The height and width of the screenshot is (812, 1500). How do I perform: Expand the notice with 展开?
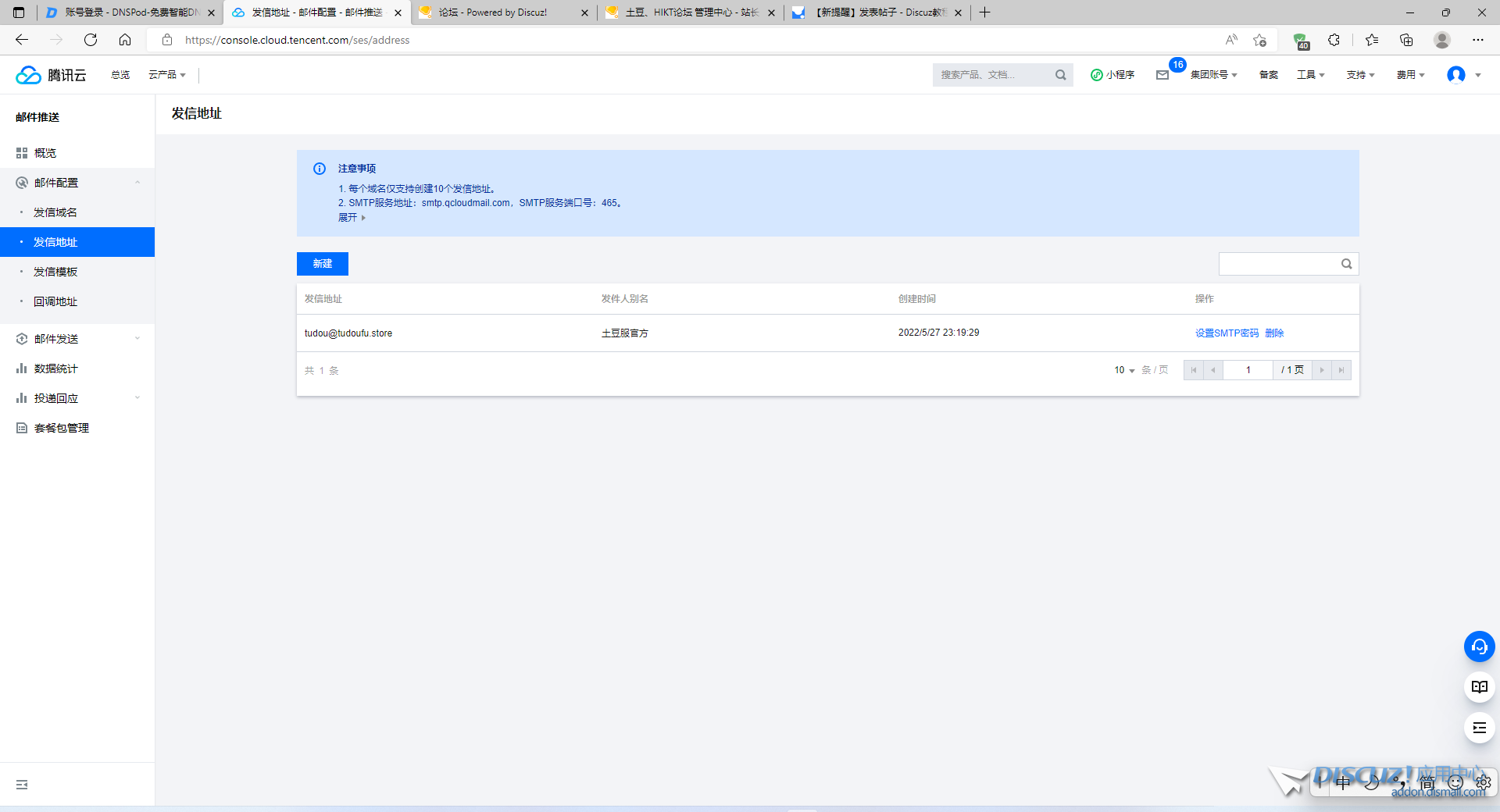(352, 218)
